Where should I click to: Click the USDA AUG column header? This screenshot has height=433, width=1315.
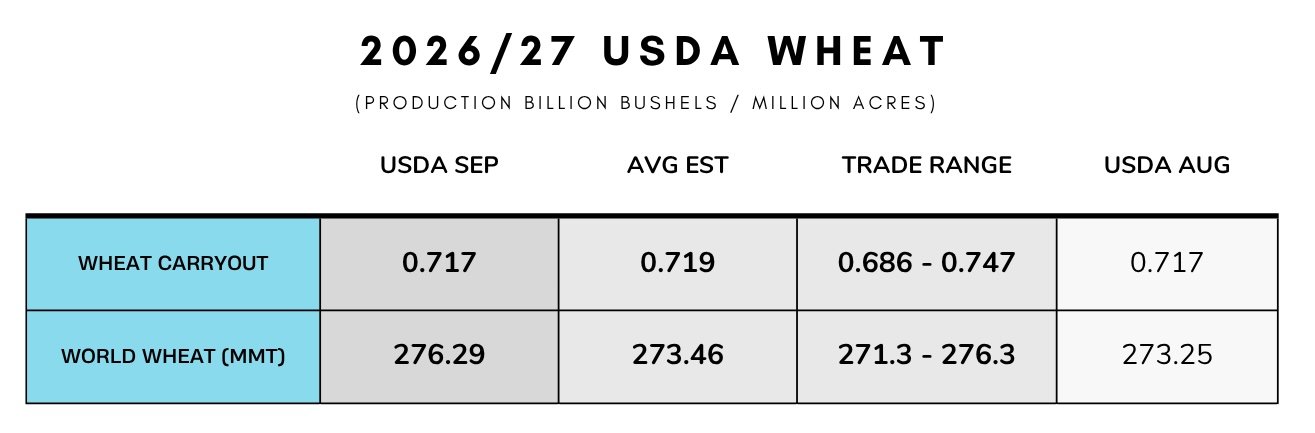[x=1167, y=166]
